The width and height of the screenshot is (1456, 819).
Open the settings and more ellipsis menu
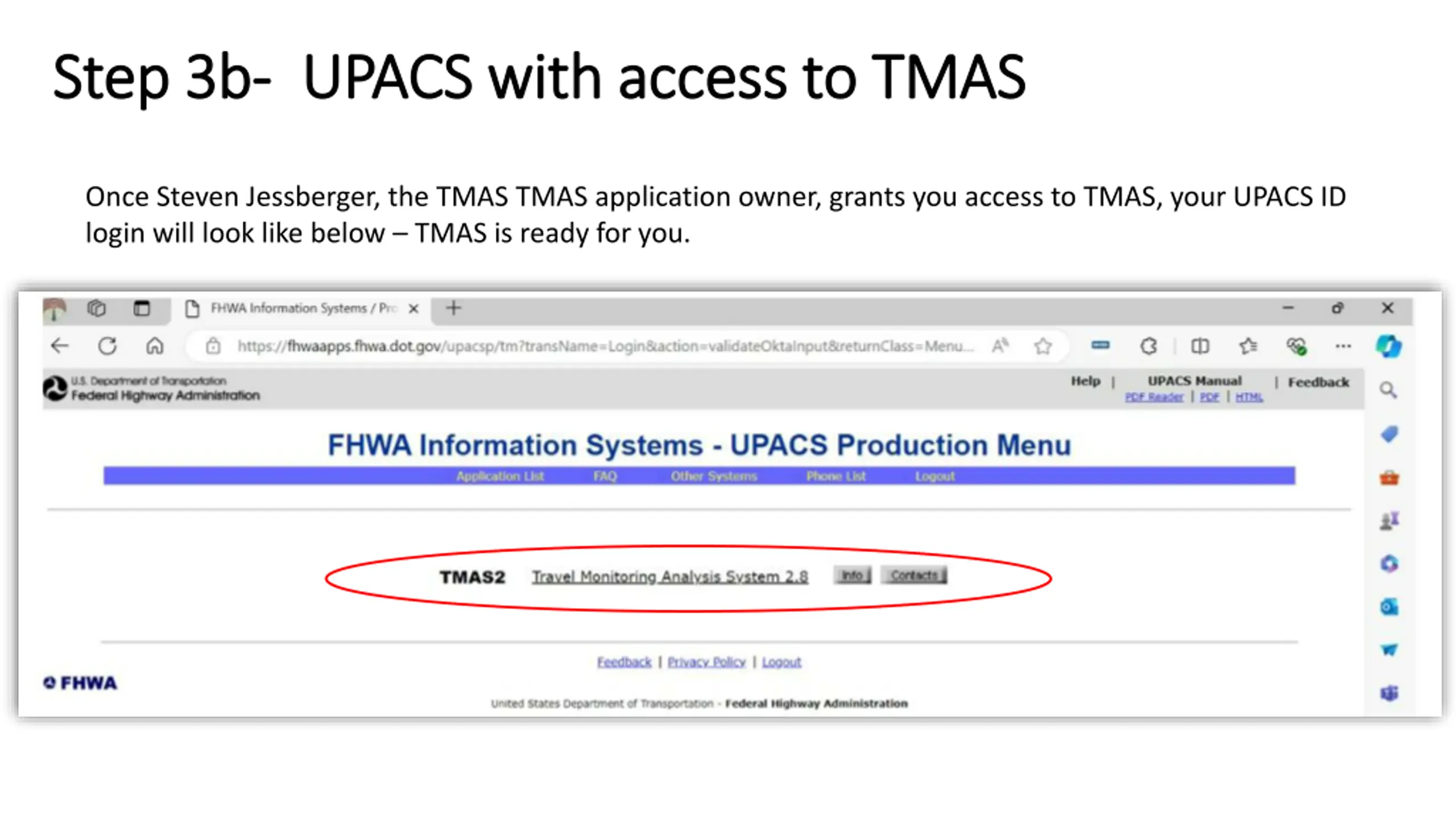pos(1343,346)
